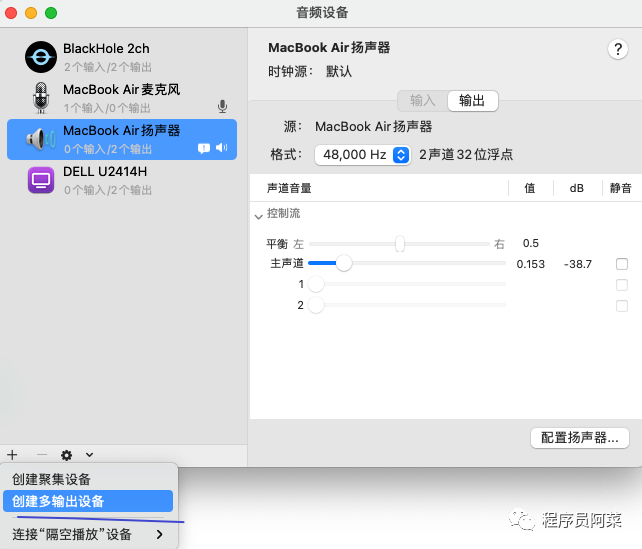The height and width of the screenshot is (549, 642).
Task: Select the DELL U2414H display icon
Action: pyautogui.click(x=41, y=180)
